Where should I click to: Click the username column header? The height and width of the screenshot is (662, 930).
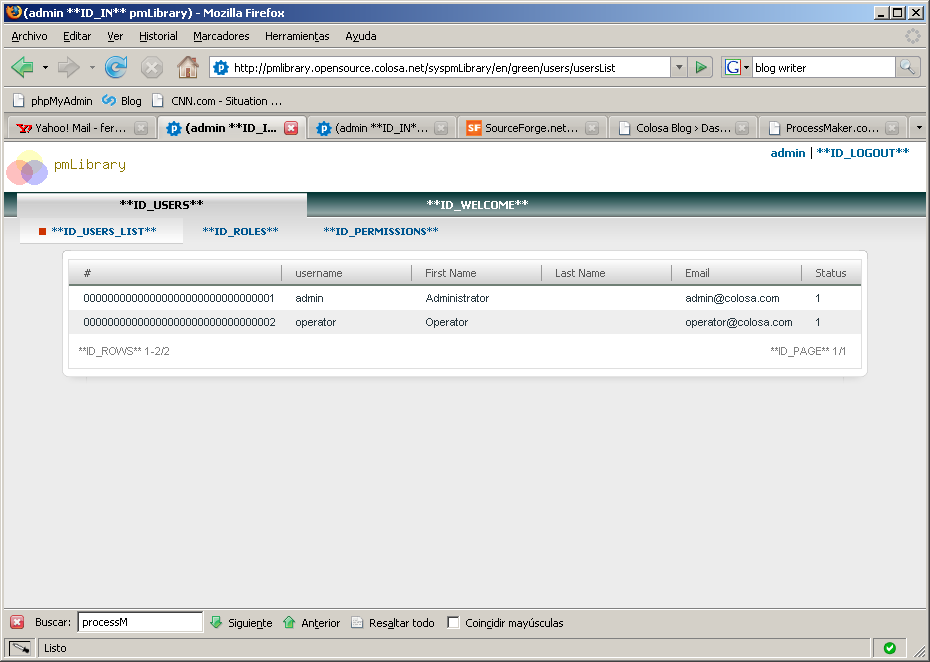point(319,273)
